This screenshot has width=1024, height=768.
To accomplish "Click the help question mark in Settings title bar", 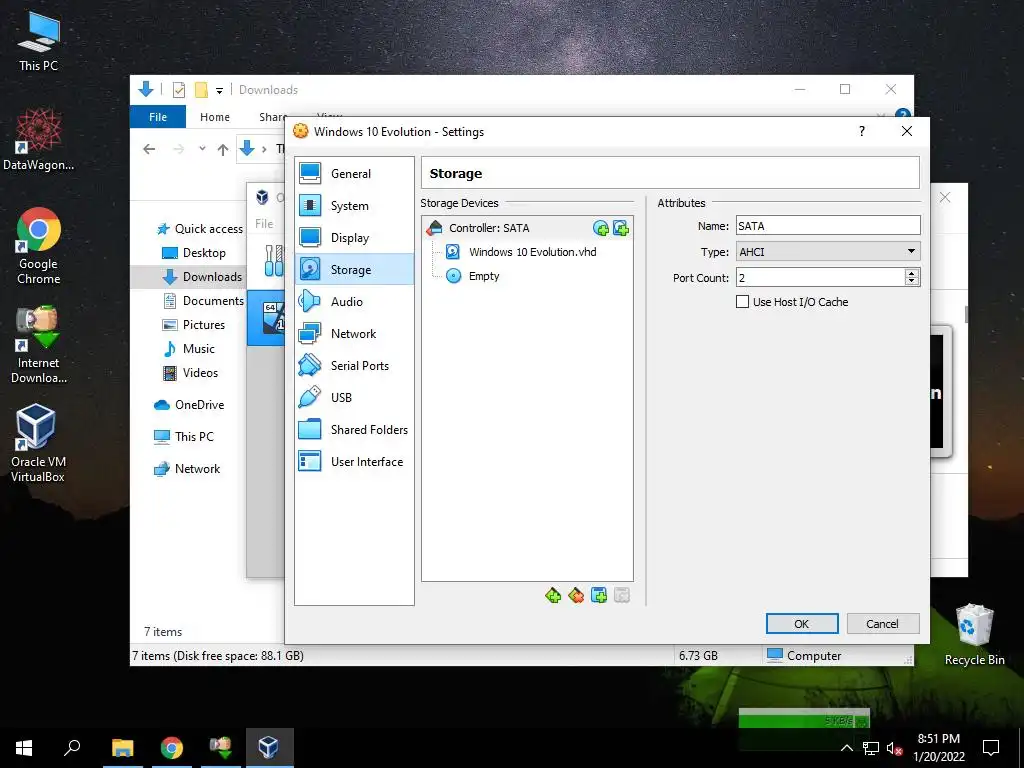I will click(x=862, y=131).
